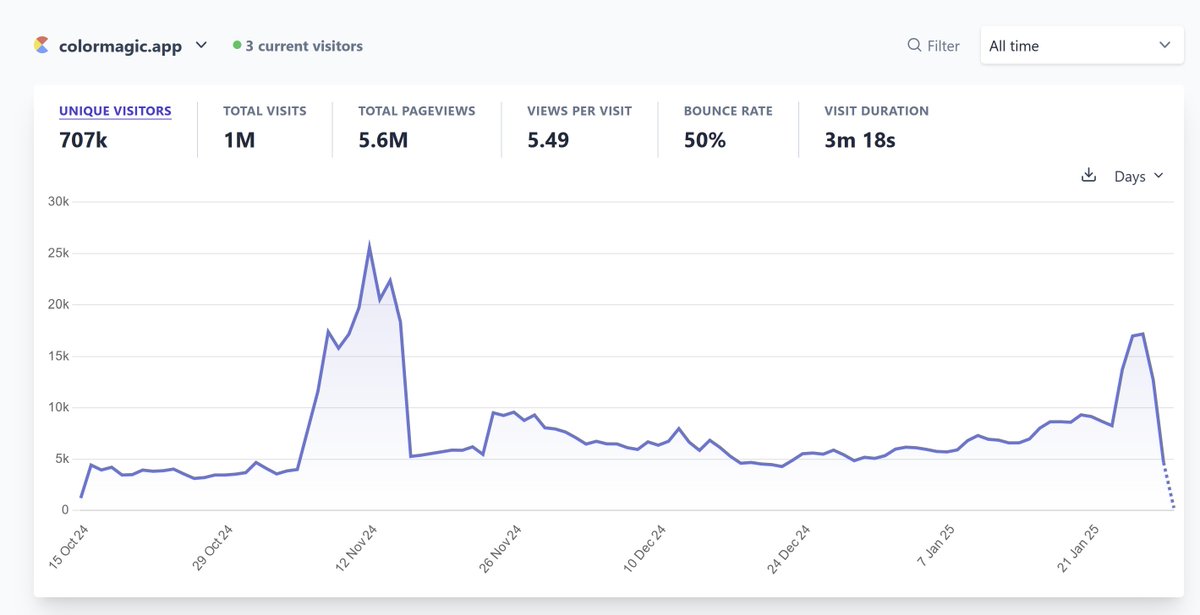Click the colormagic.app site logo icon
The width and height of the screenshot is (1200, 615).
click(41, 45)
